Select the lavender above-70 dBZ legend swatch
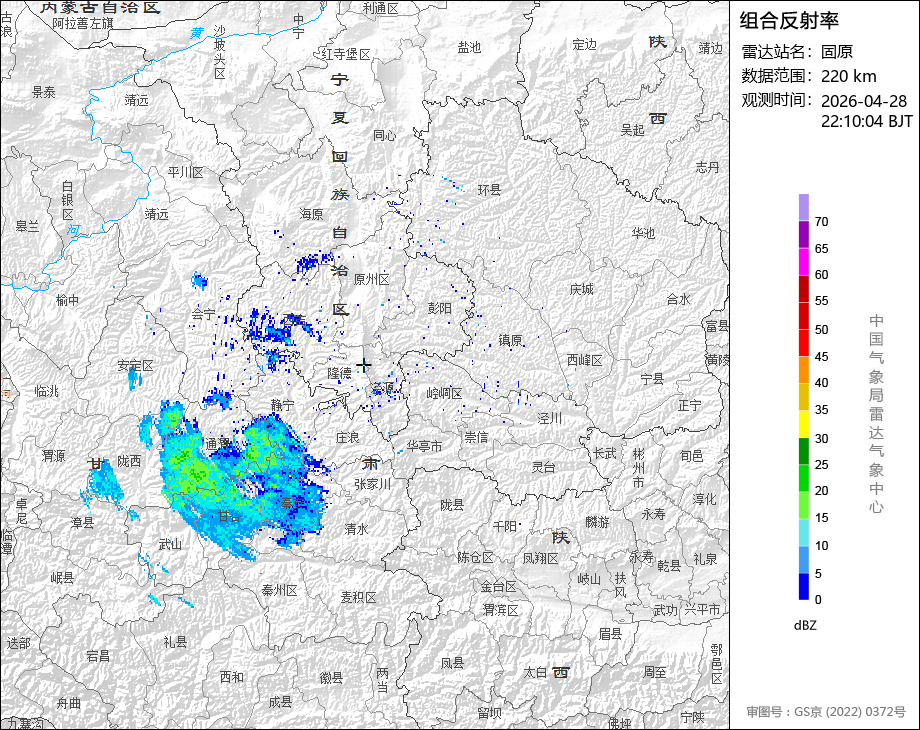This screenshot has height=730, width=920. [x=804, y=208]
